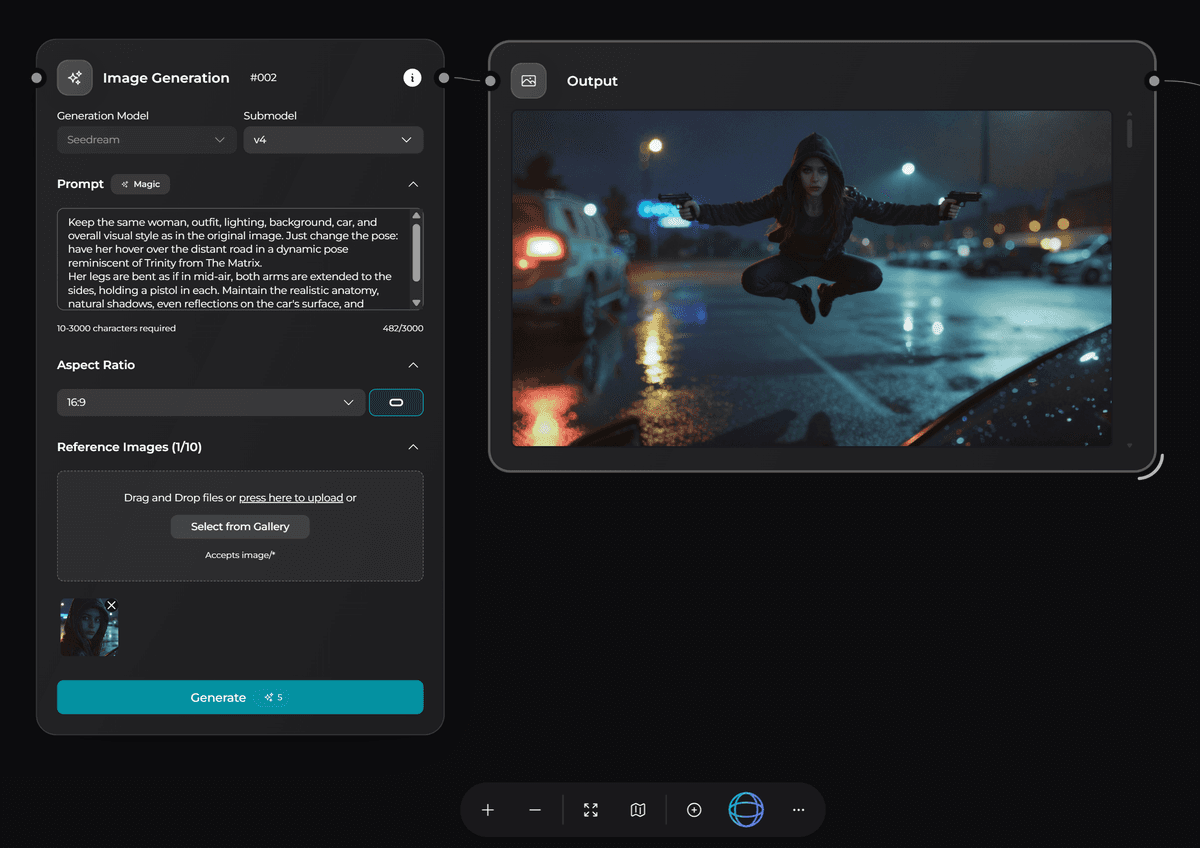Click the Select from Gallery button
Viewport: 1200px width, 848px height.
coord(240,527)
